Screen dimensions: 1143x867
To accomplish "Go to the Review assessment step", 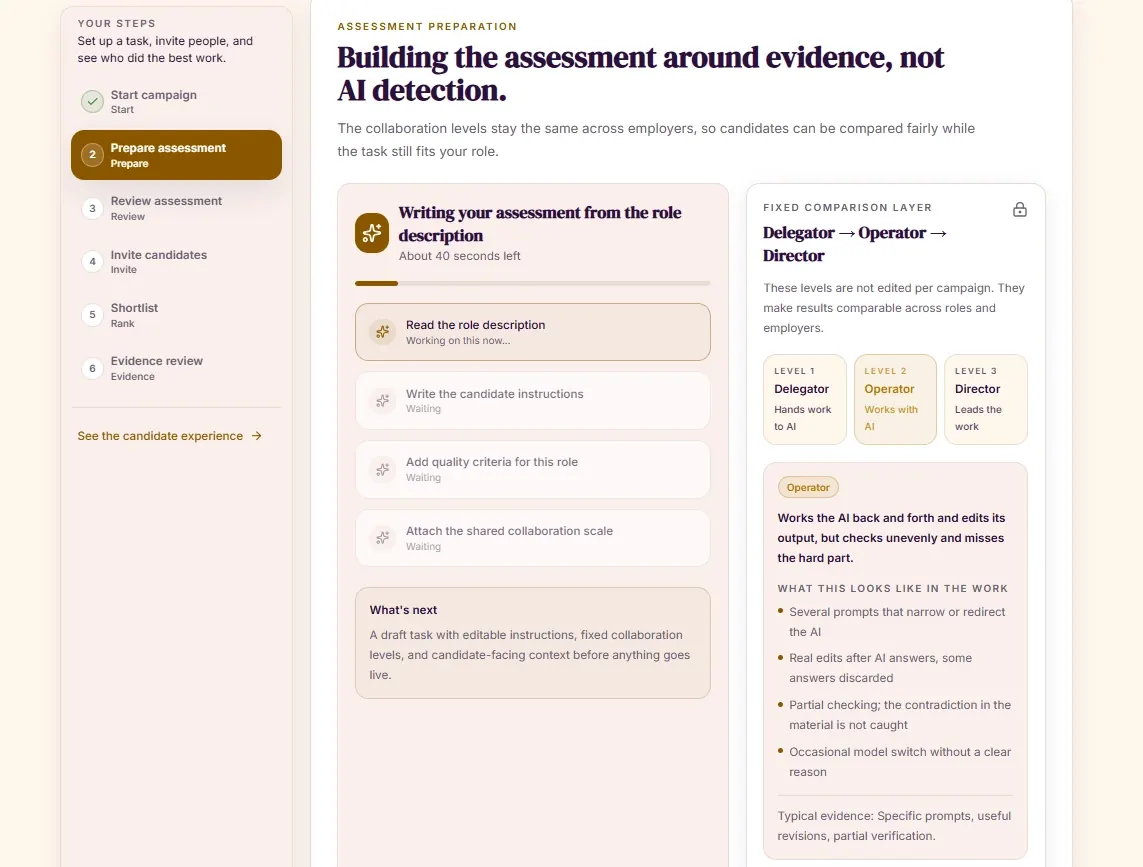I will coord(176,209).
